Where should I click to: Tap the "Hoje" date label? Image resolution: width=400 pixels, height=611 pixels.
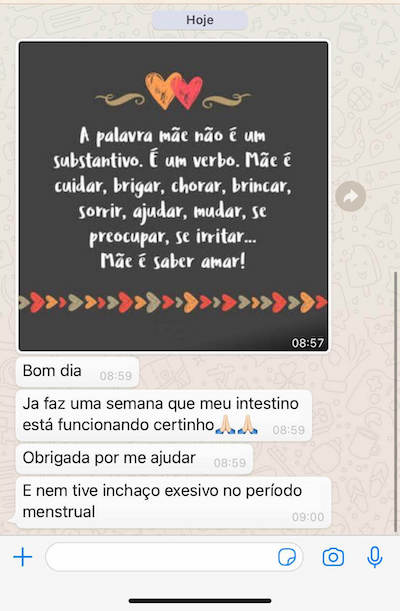pyautogui.click(x=200, y=20)
